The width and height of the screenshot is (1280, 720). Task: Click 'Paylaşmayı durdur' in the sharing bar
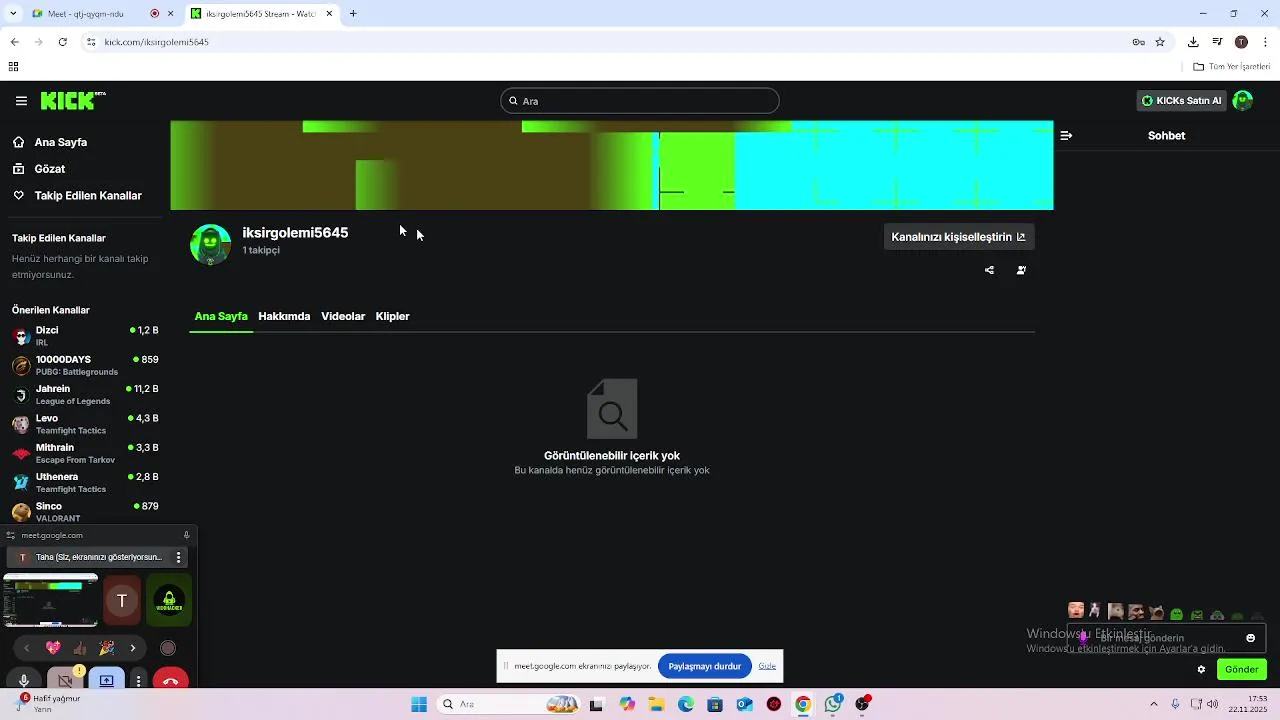click(x=705, y=666)
